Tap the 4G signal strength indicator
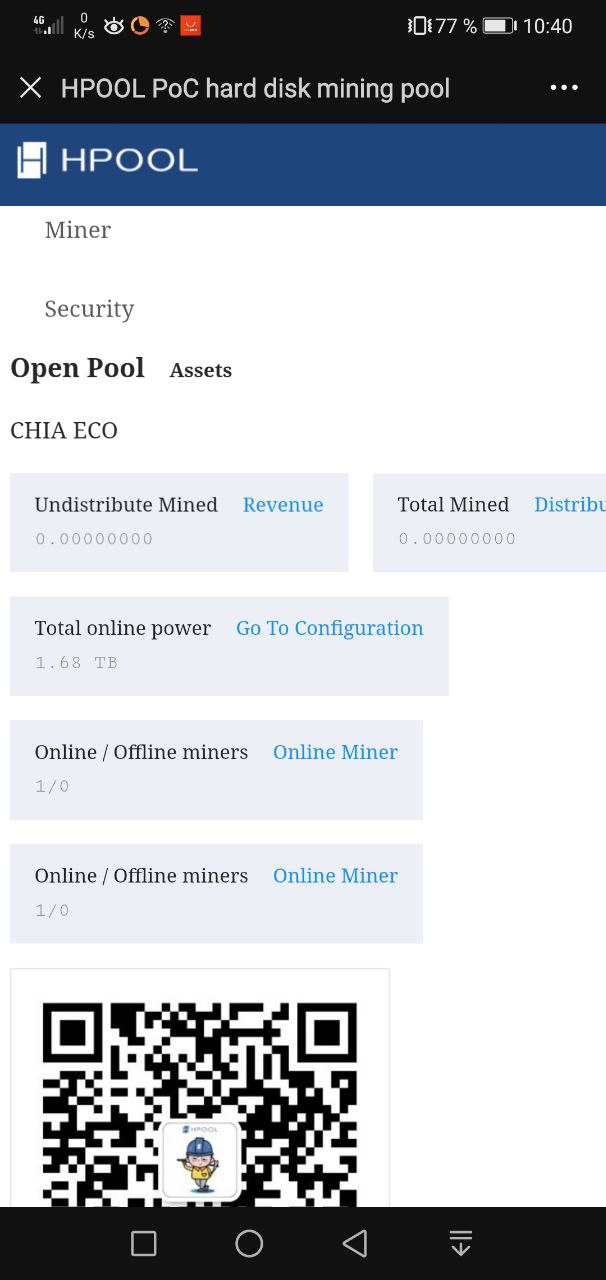 click(48, 25)
